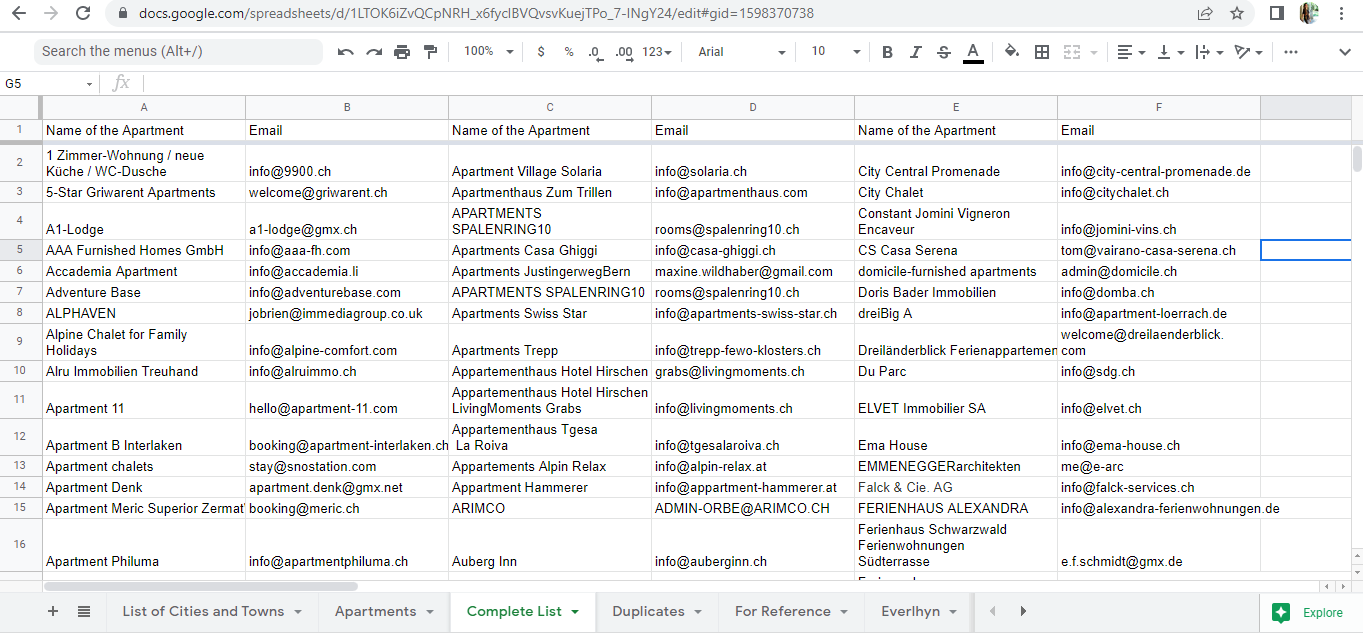The height and width of the screenshot is (637, 1363).
Task: Open the text color picker
Action: point(973,52)
